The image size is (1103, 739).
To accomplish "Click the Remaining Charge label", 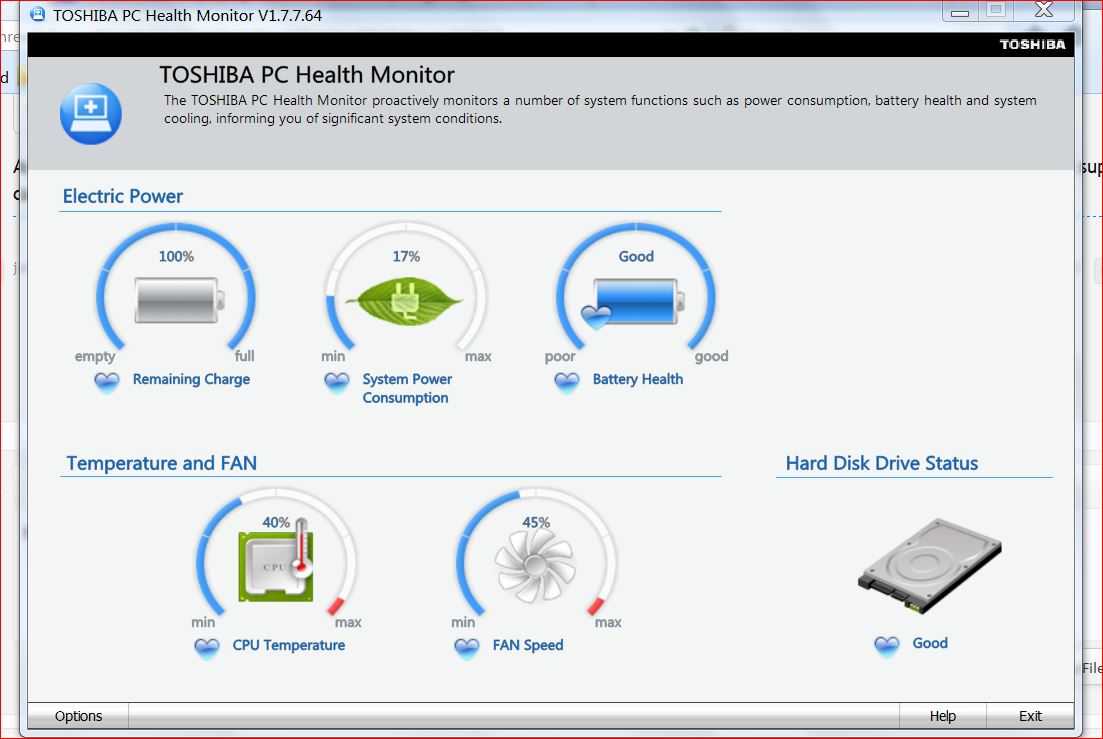I will (191, 379).
